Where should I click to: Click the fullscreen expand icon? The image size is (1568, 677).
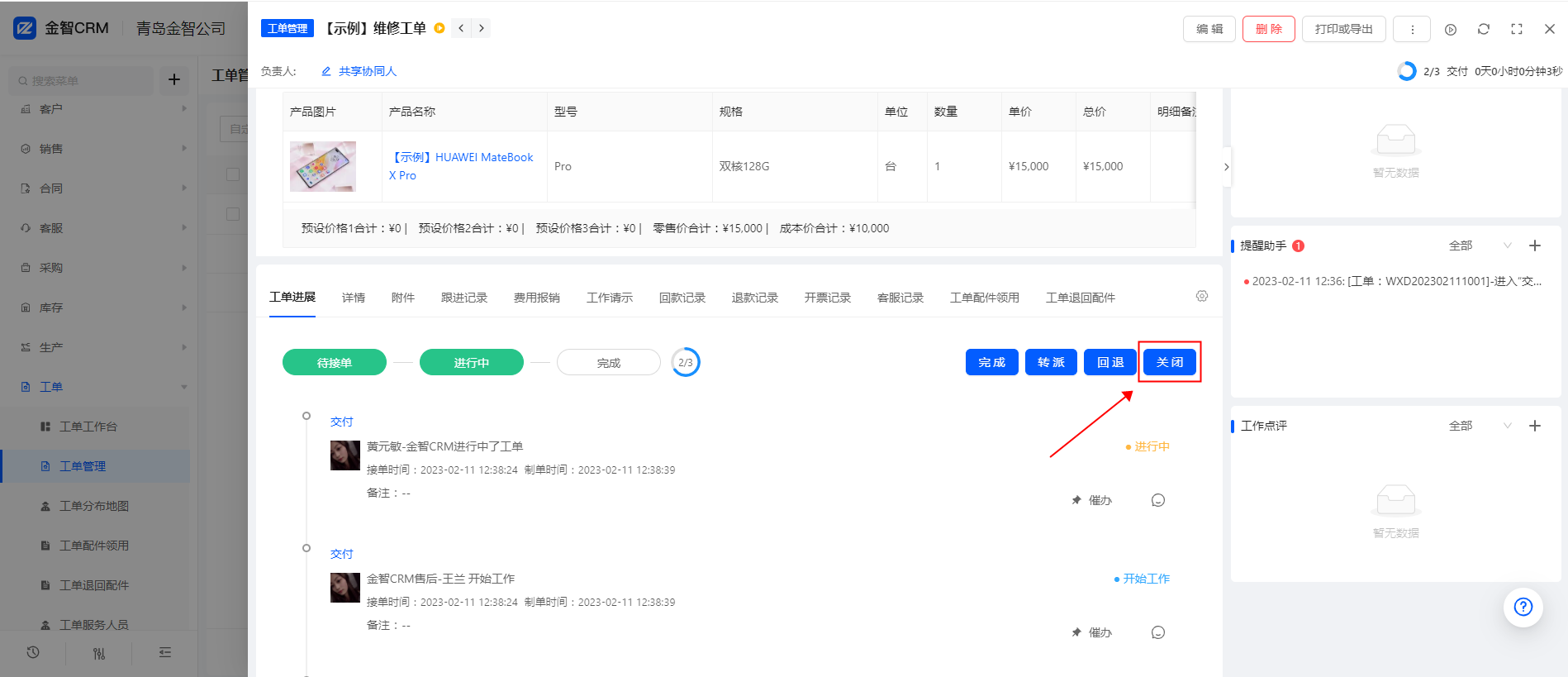tap(1517, 29)
